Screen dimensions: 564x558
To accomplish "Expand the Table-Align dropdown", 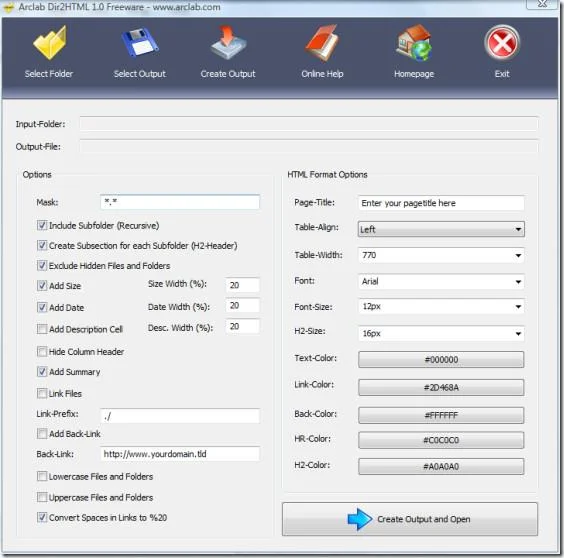I will 441,229.
